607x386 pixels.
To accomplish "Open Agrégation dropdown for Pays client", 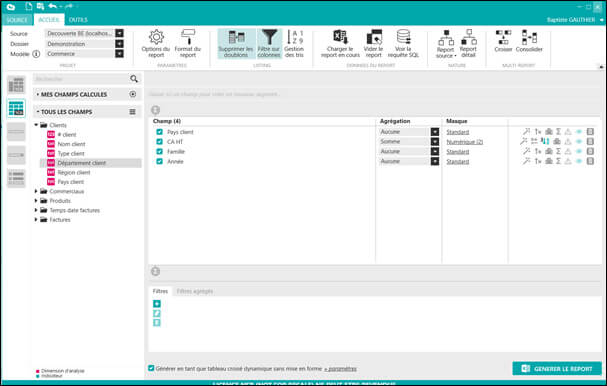I will (x=435, y=132).
